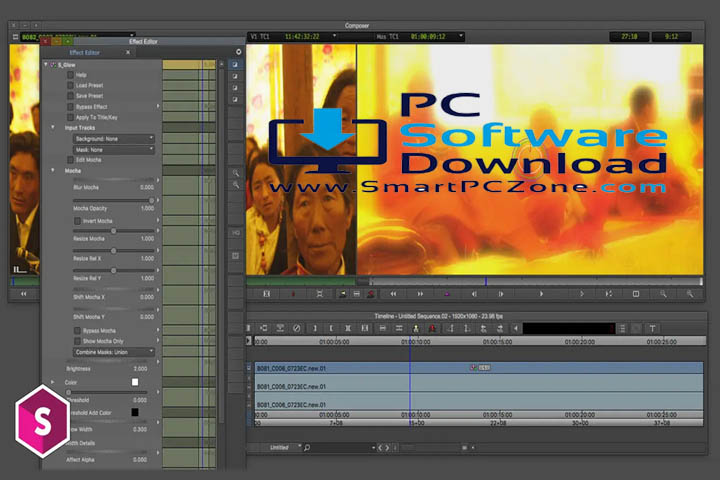Open the Mask: None dropdown
This screenshot has height=480, width=720.
(113, 150)
